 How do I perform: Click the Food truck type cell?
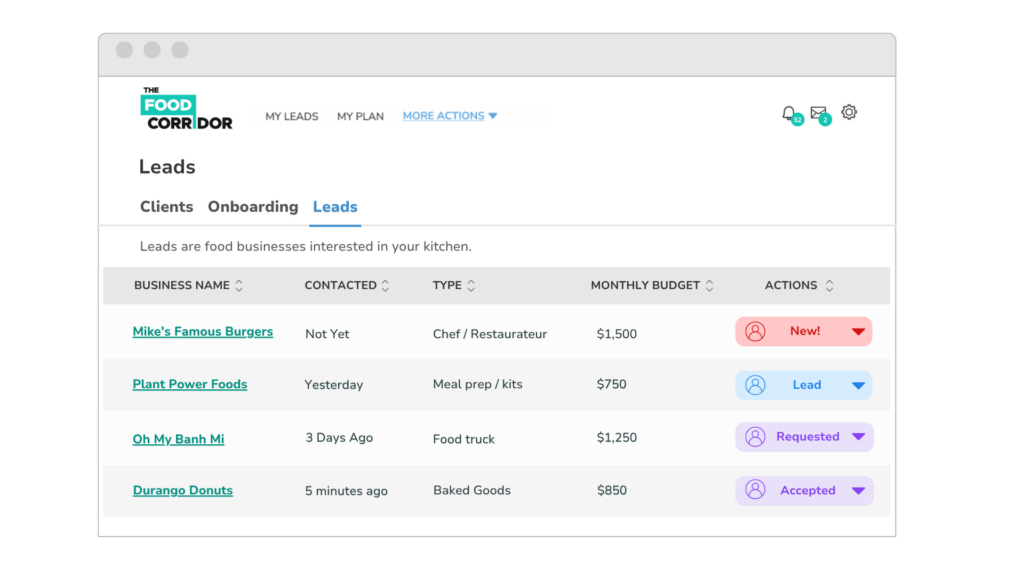(464, 439)
